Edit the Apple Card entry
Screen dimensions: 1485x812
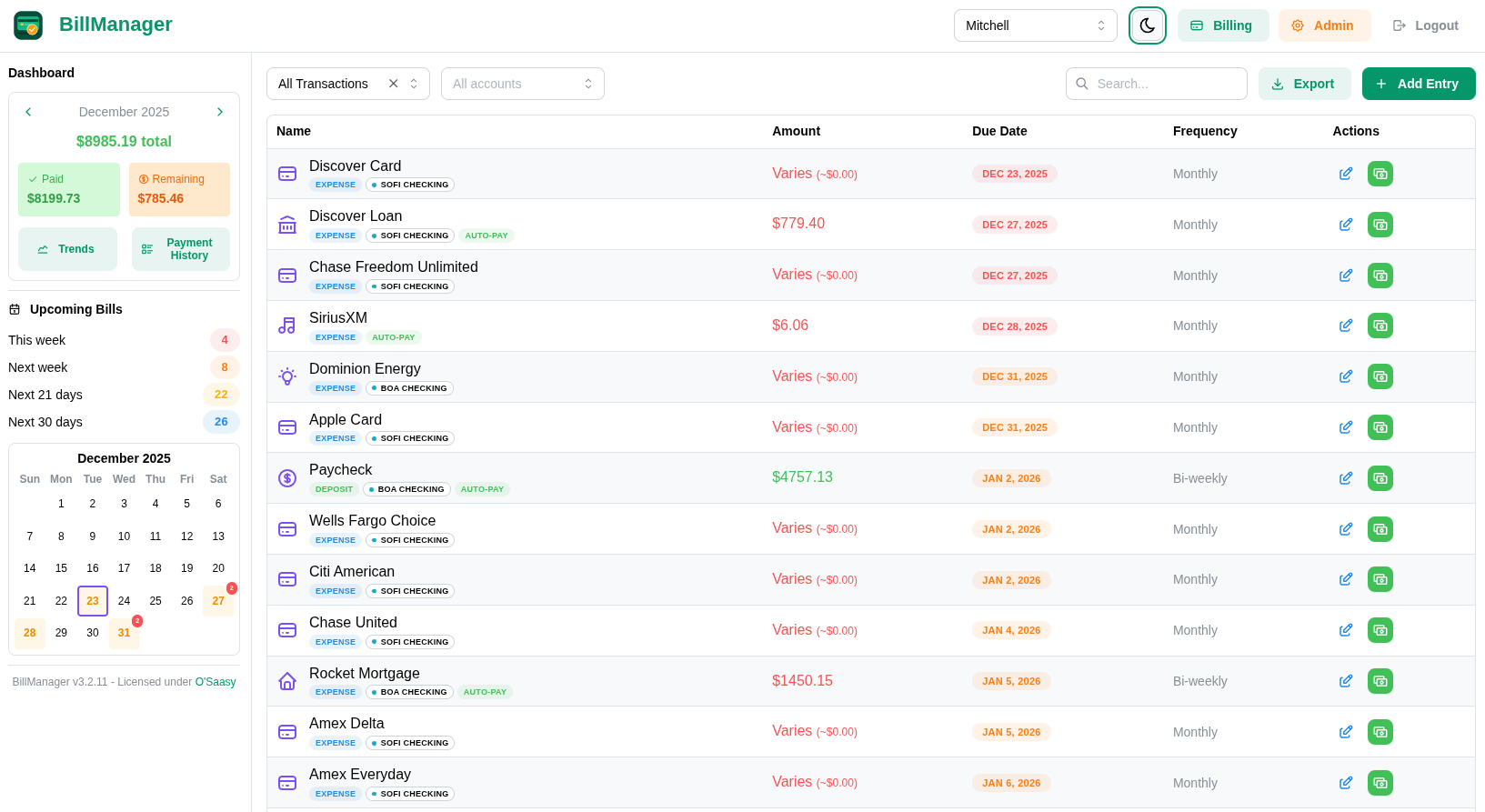coord(1346,427)
